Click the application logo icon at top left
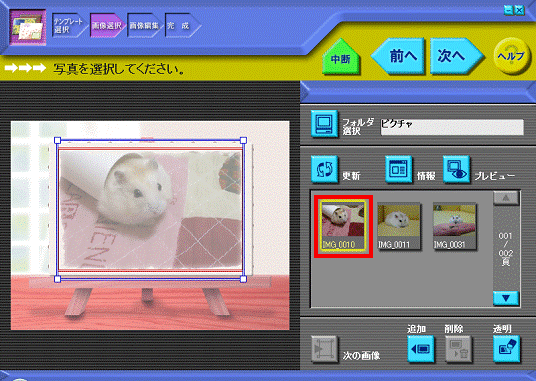The image size is (536, 381). (x=28, y=27)
